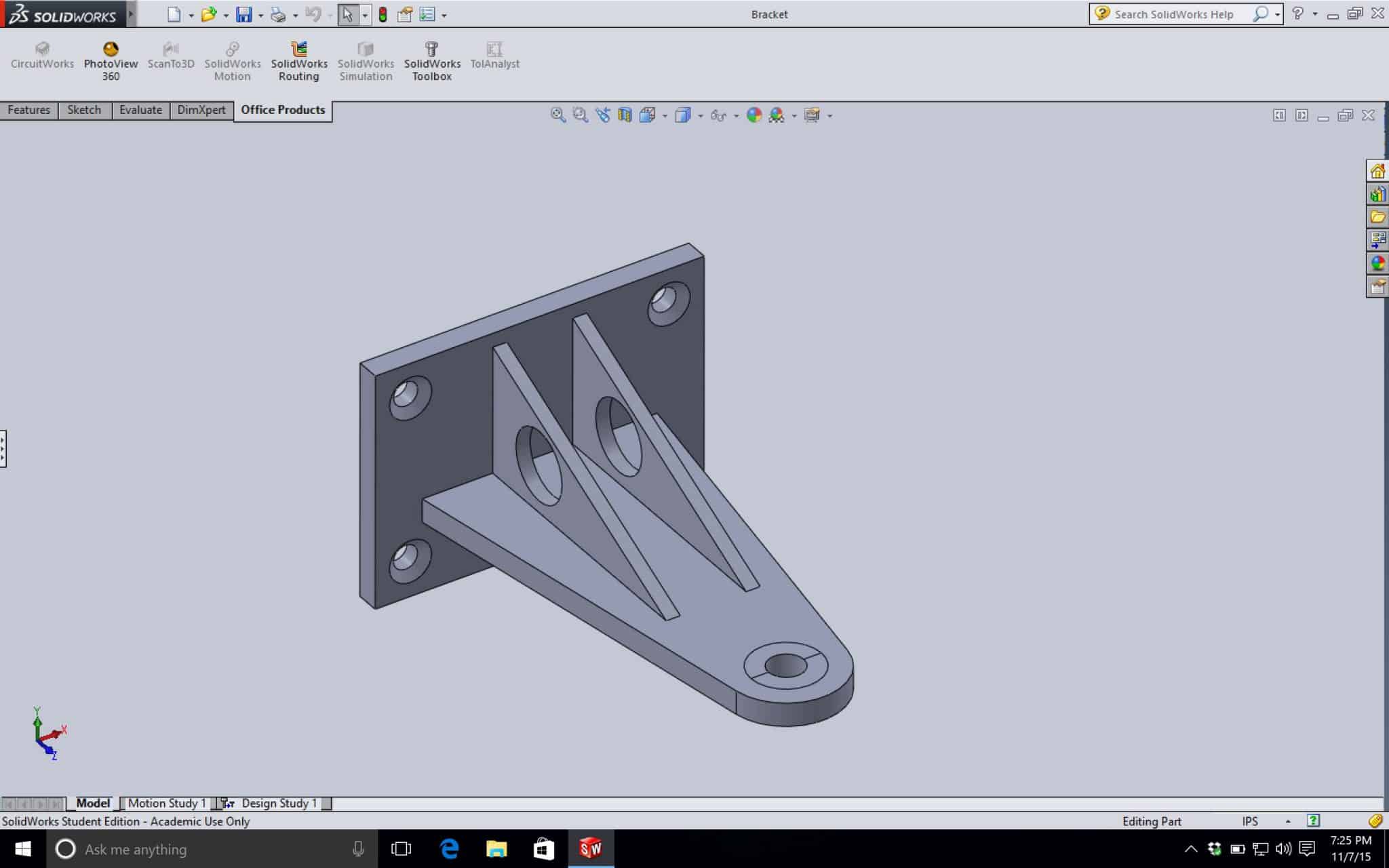Viewport: 1389px width, 868px height.
Task: Open SolidWorks Toolbox
Action: (431, 60)
